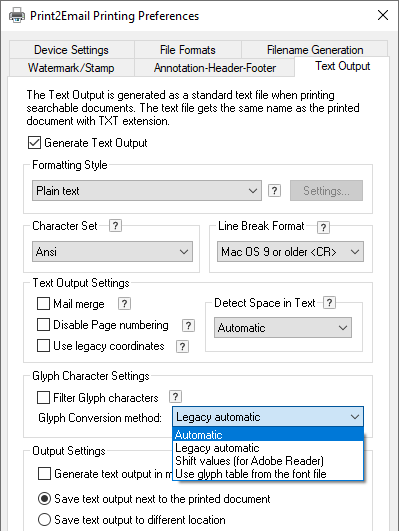The width and height of the screenshot is (399, 531).
Task: Tick the Filter Glyph characters checkbox
Action: tap(43, 398)
